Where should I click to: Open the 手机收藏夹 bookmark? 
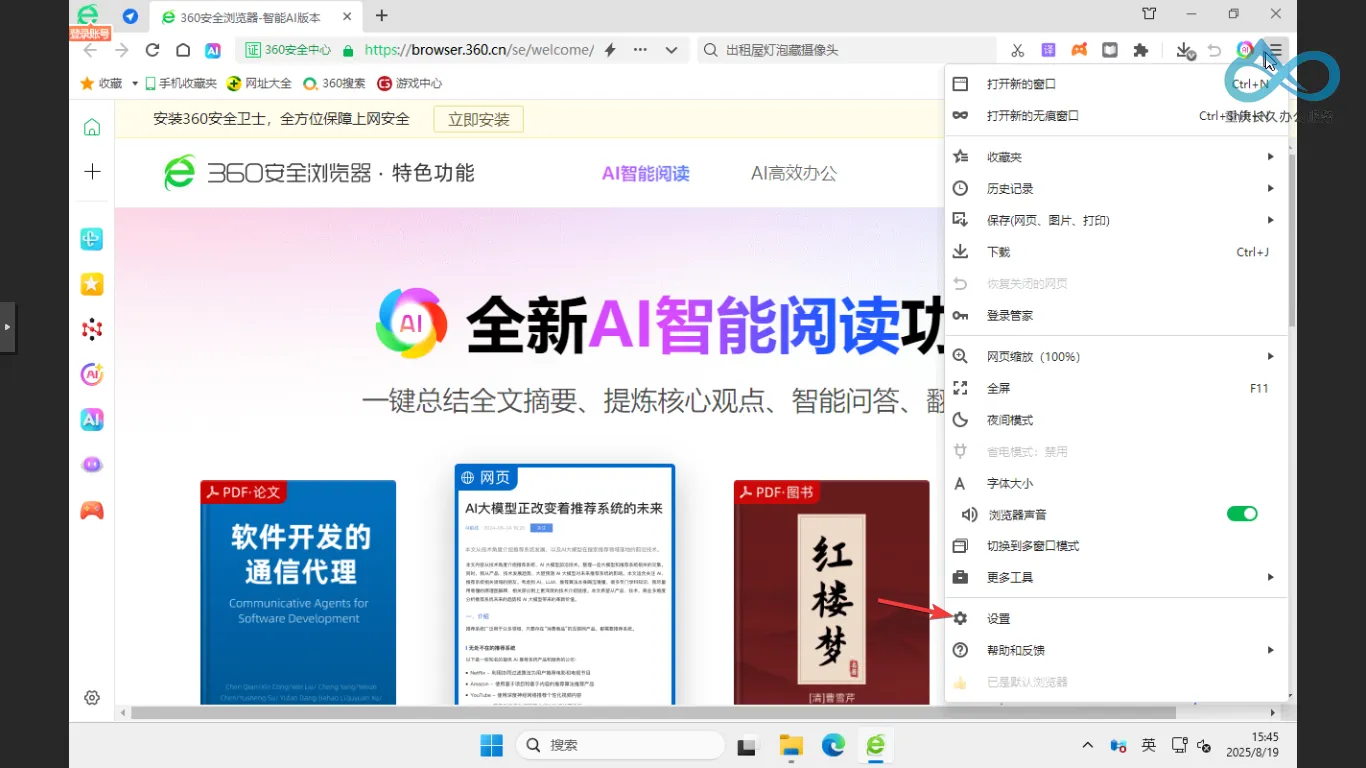click(x=181, y=83)
